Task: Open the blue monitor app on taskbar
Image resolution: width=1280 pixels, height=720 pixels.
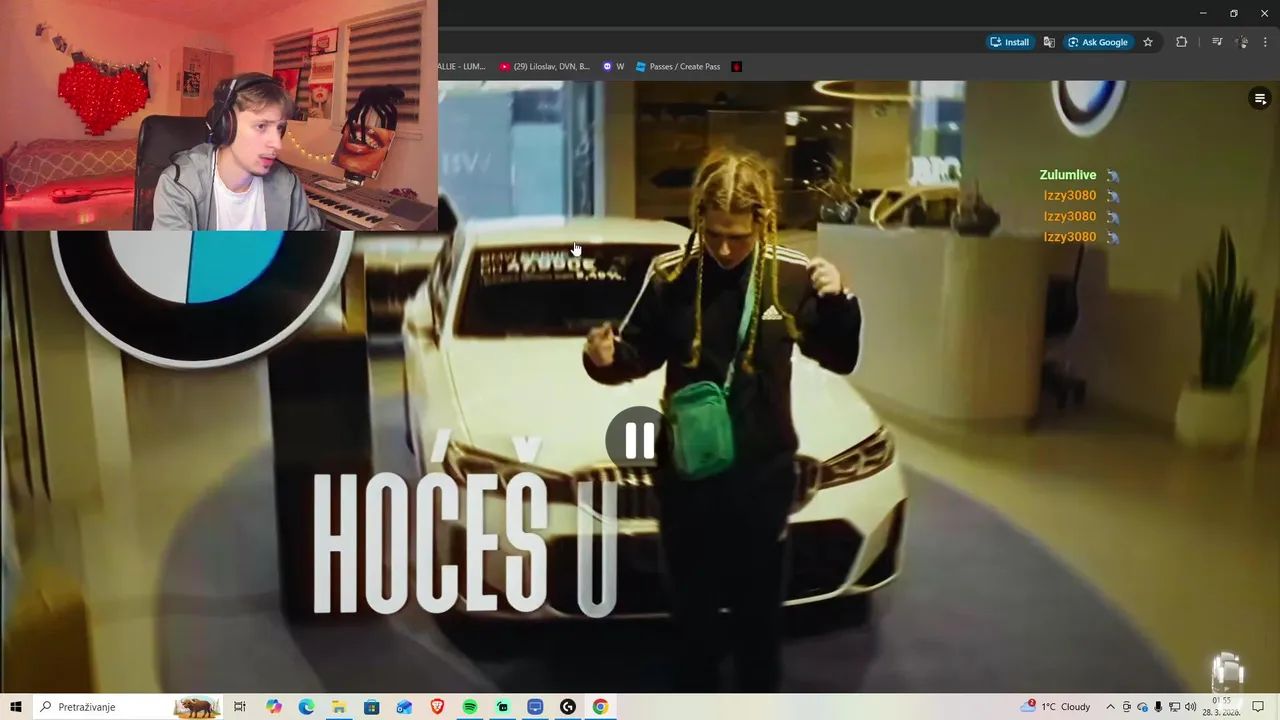Action: coord(535,707)
